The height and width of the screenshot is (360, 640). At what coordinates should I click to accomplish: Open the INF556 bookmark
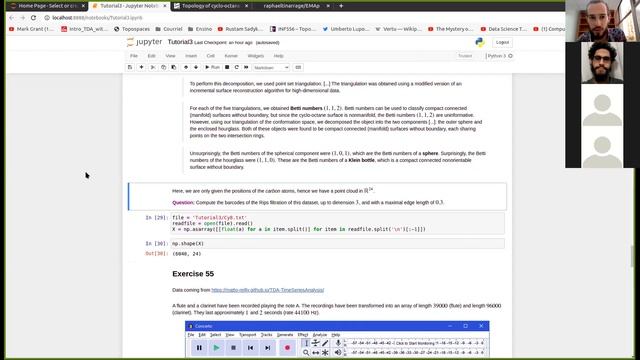tap(293, 29)
